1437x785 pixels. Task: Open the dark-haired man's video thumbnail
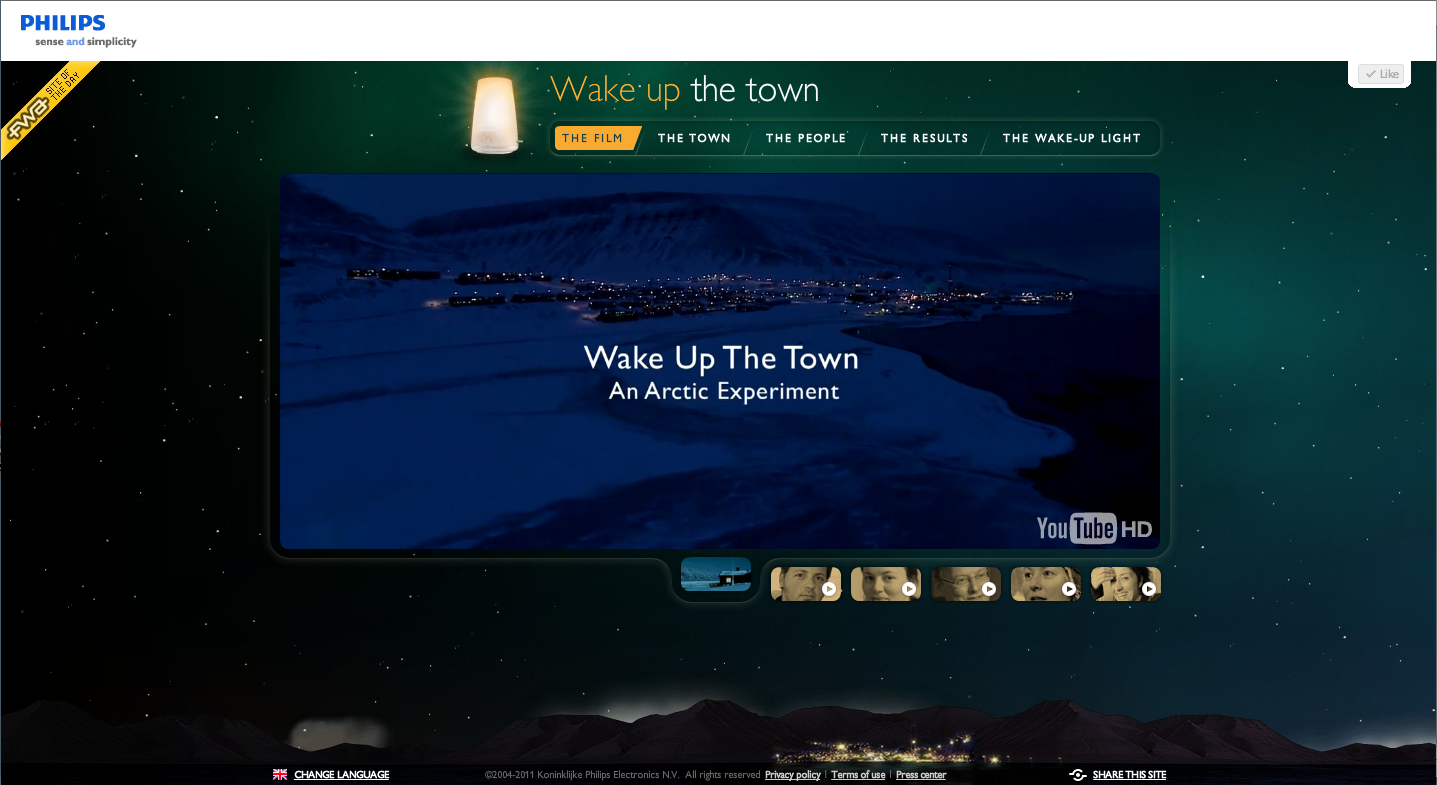pyautogui.click(x=806, y=584)
